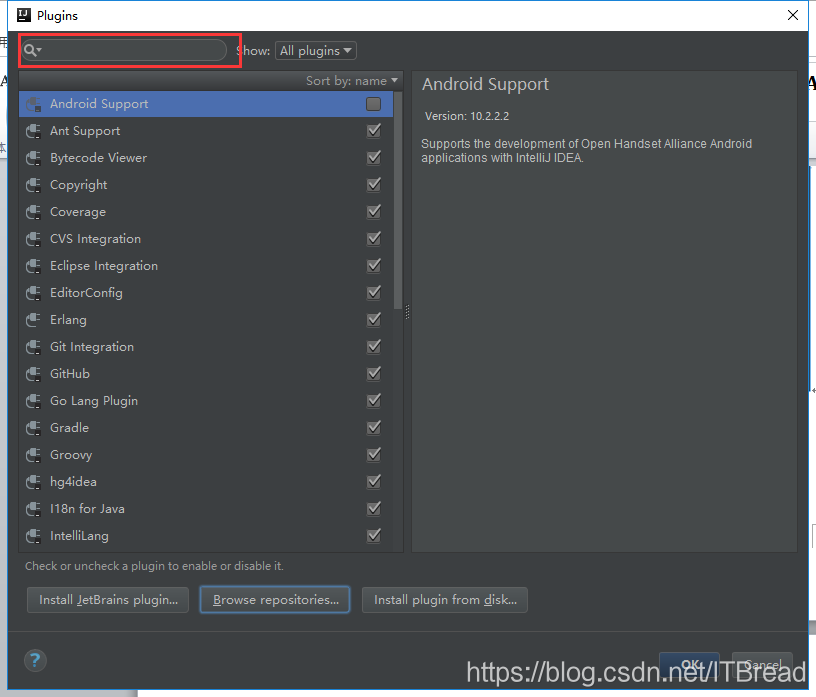
Task: Click the plugin icon beside Gradle
Action: (34, 428)
